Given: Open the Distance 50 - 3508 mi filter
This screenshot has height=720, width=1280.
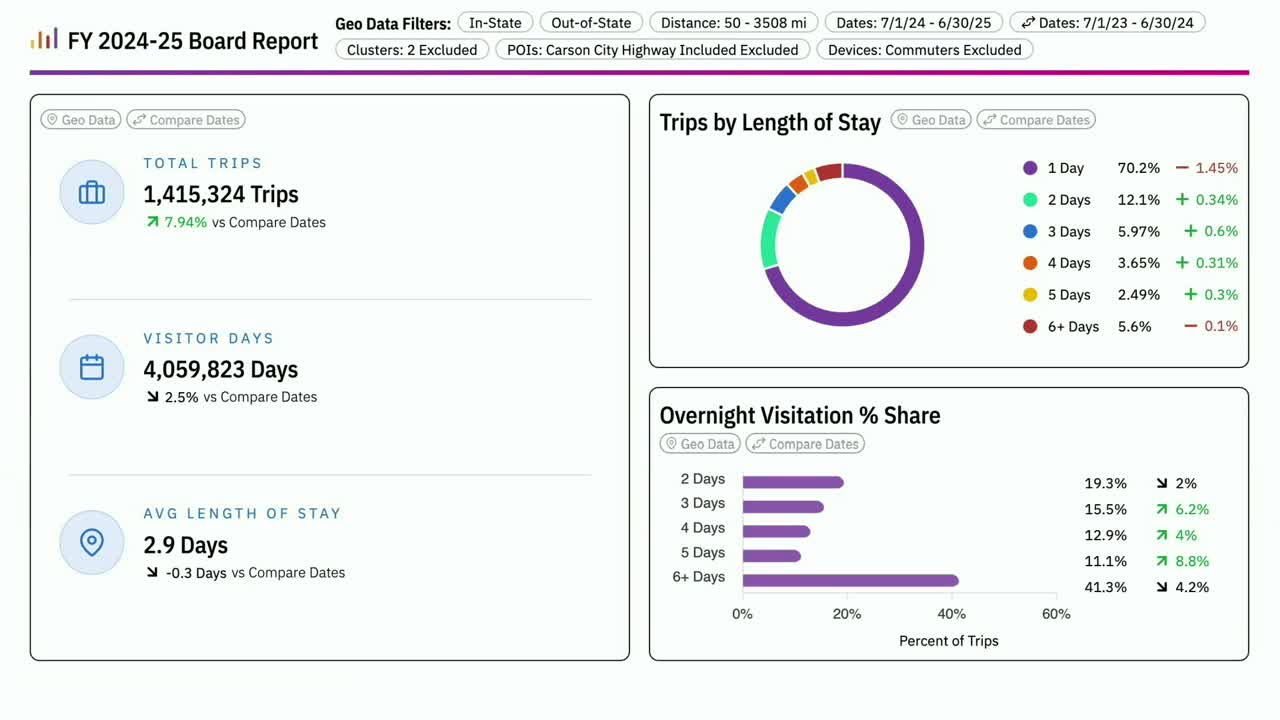Looking at the screenshot, I should point(734,22).
